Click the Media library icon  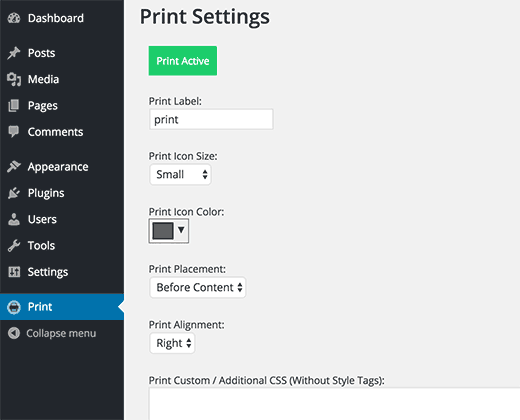(14, 79)
